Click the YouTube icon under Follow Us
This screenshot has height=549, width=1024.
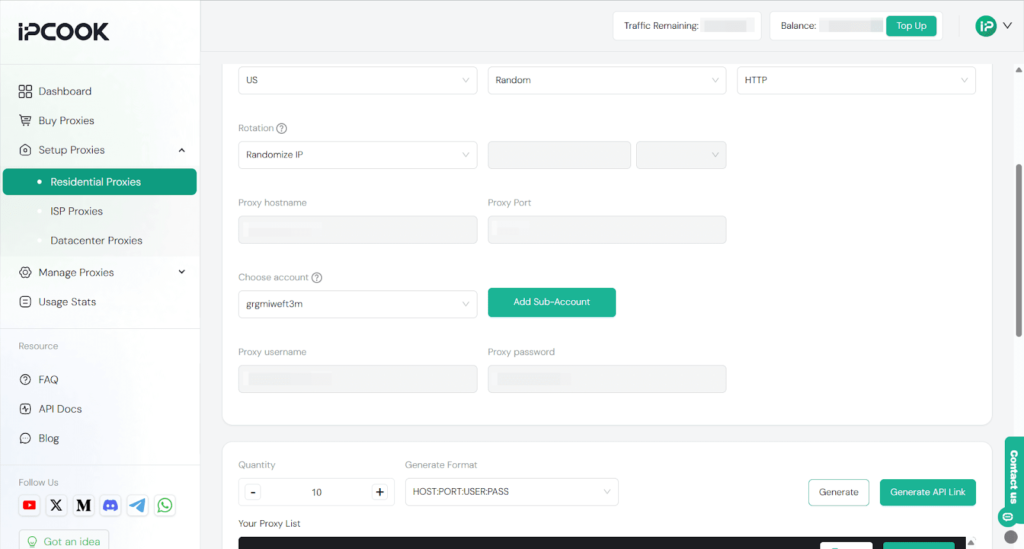[29, 506]
